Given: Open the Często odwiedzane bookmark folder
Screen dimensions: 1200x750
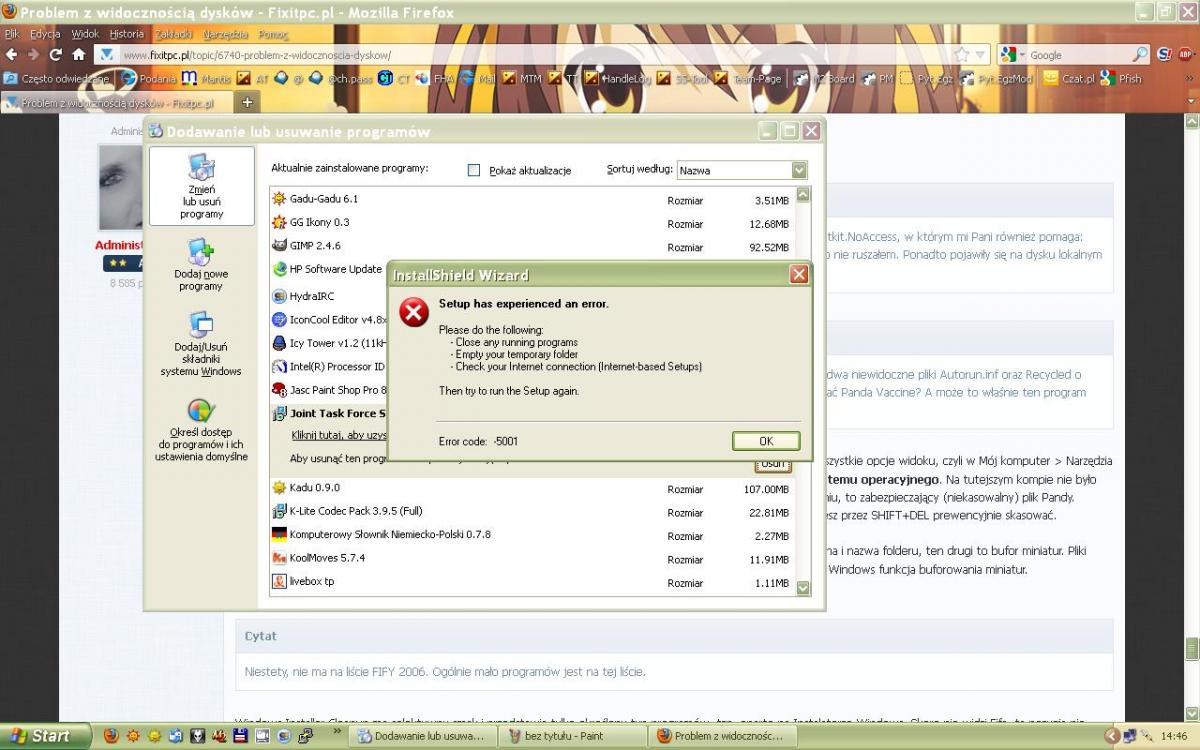Looking at the screenshot, I should click(x=57, y=78).
